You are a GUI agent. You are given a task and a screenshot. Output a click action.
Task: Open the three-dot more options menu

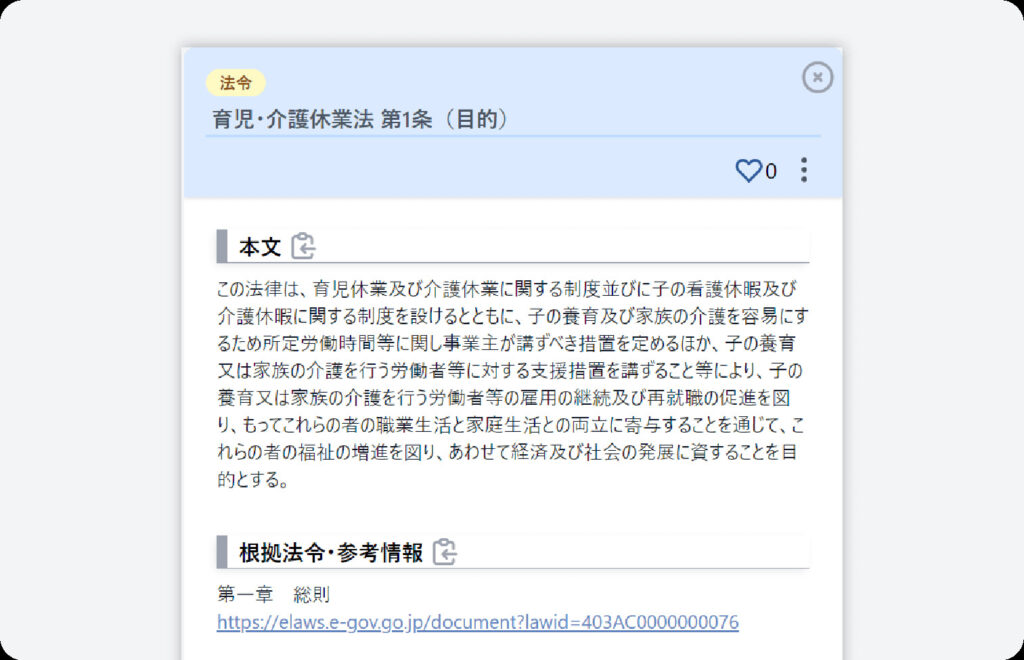[804, 170]
